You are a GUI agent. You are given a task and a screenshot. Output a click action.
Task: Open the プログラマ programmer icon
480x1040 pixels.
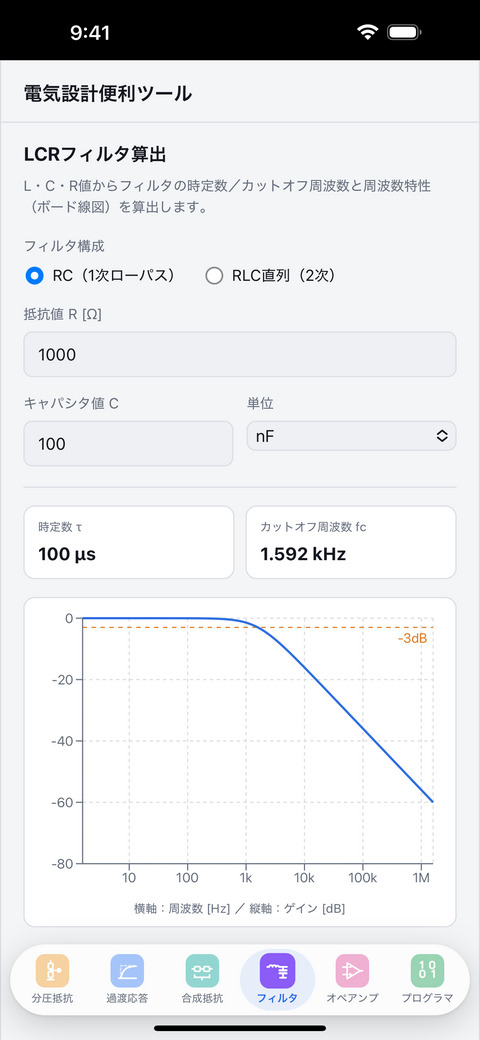(x=427, y=971)
